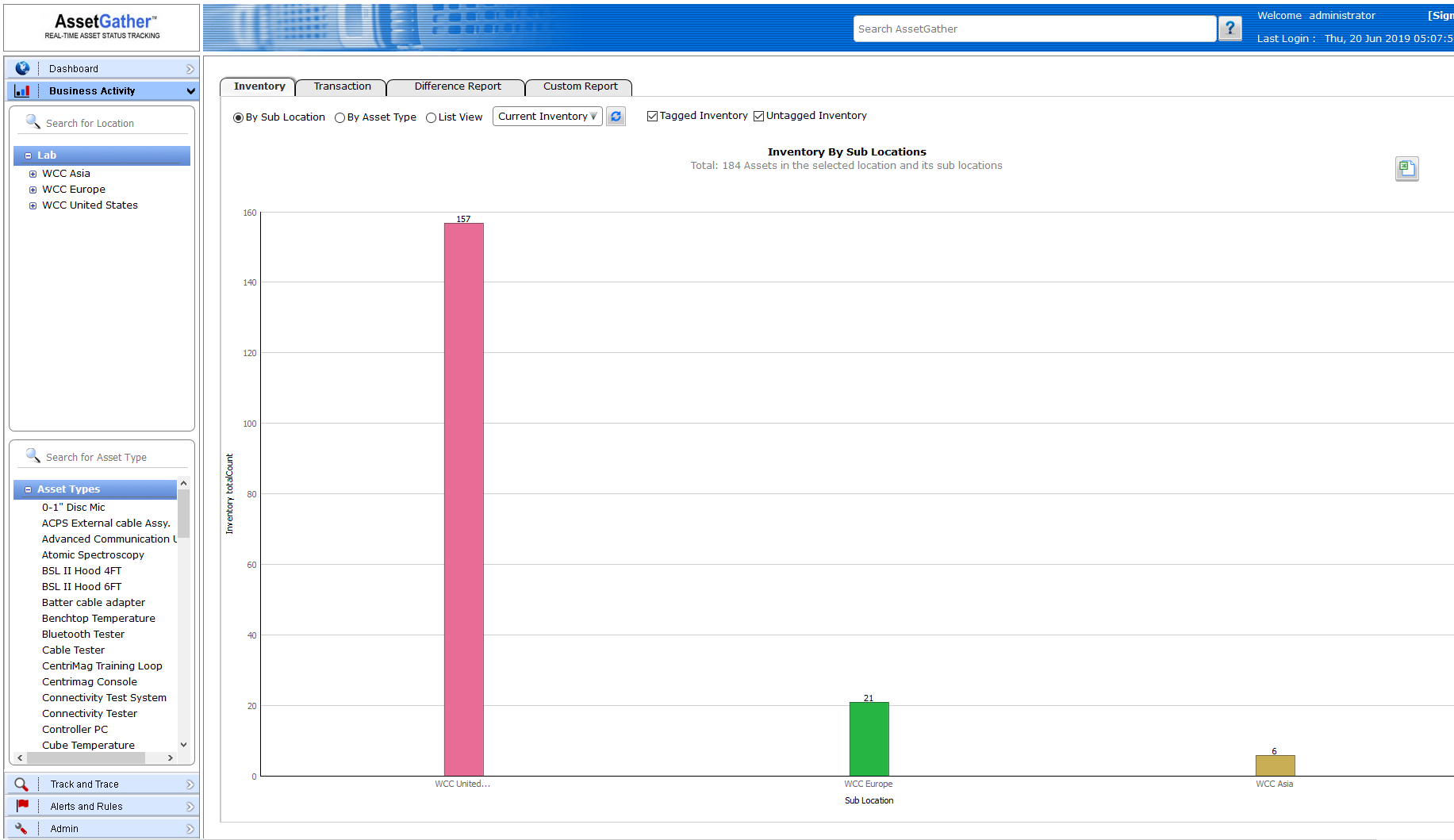This screenshot has height=840, width=1454.
Task: Click the Search for Asset Type field
Action: click(116, 457)
